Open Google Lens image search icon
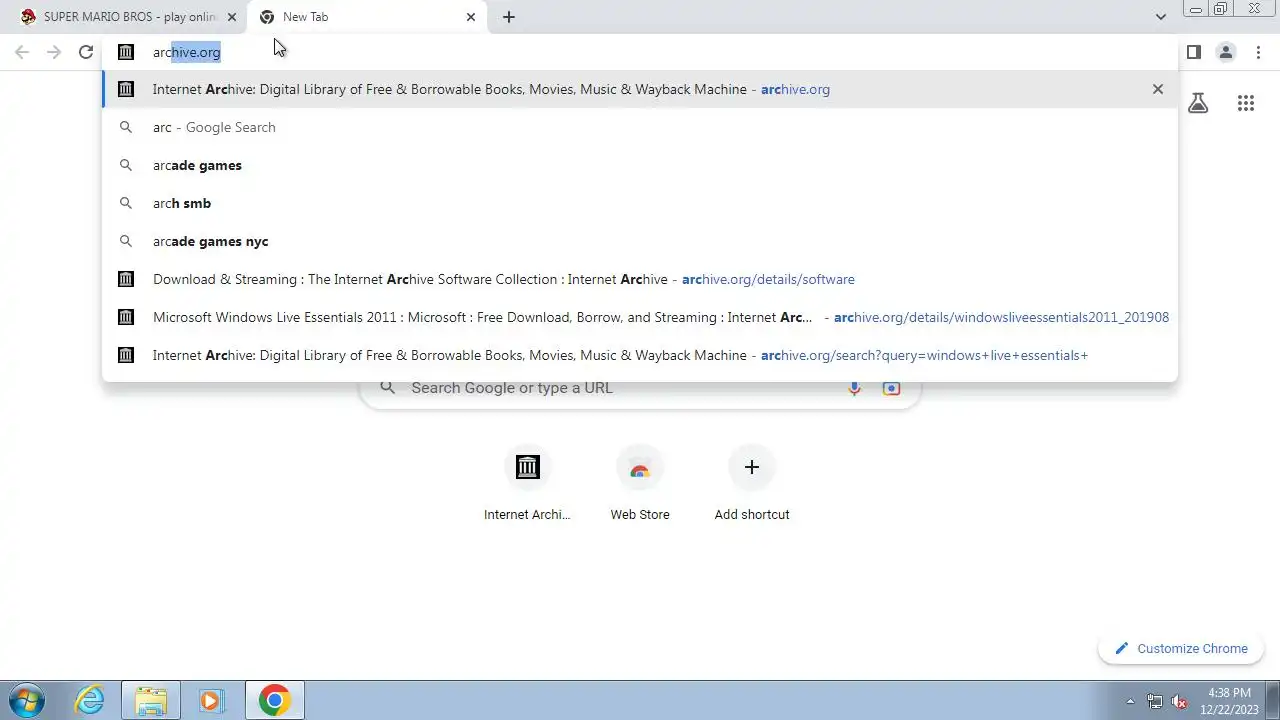The image size is (1280, 720). [891, 388]
